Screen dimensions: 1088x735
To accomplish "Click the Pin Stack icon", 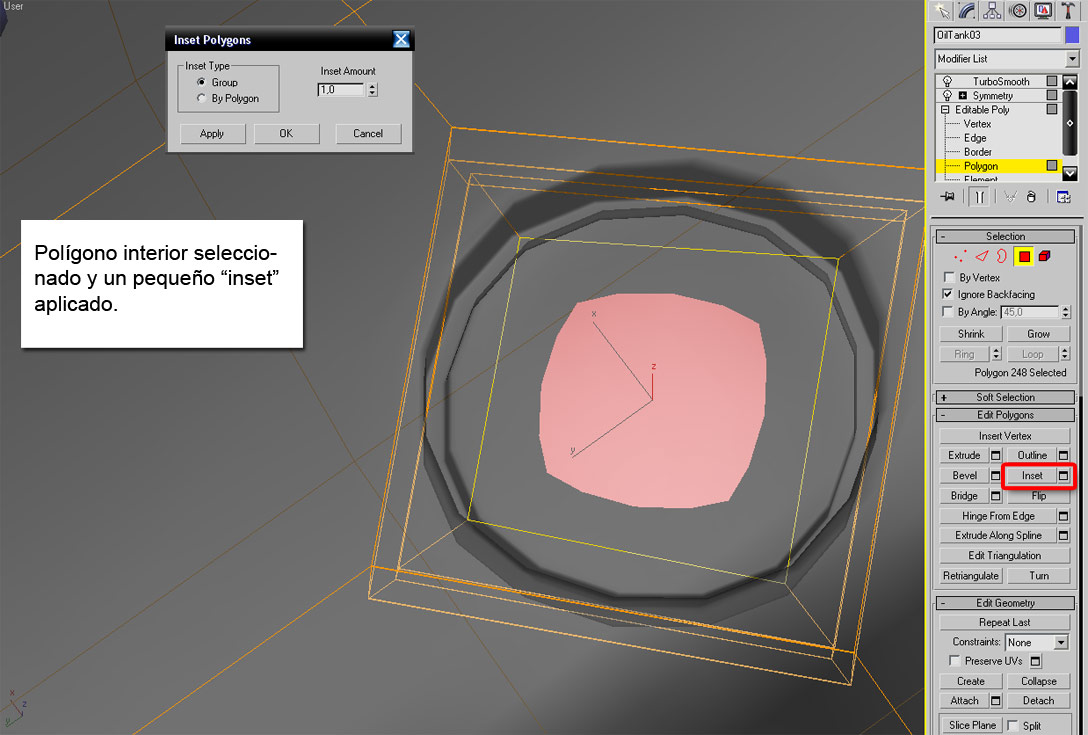I will (x=947, y=197).
